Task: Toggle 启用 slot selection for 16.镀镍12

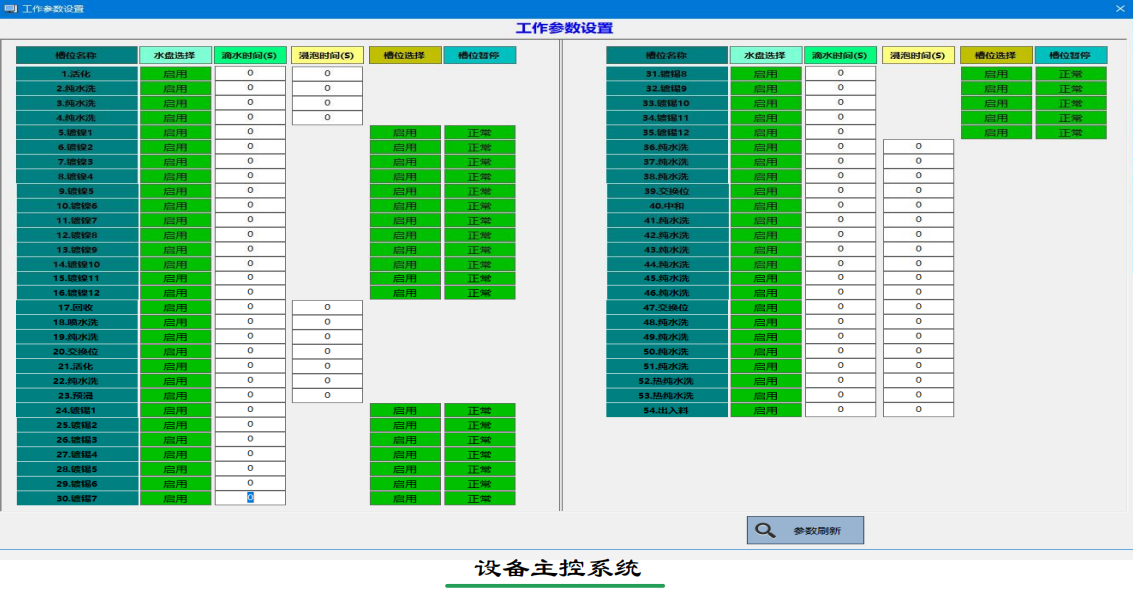Action: (x=405, y=292)
